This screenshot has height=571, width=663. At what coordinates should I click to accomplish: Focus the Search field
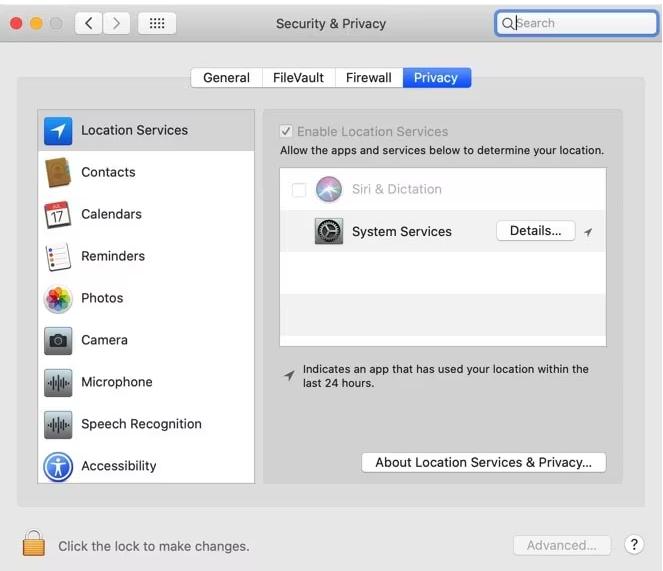pyautogui.click(x=576, y=23)
